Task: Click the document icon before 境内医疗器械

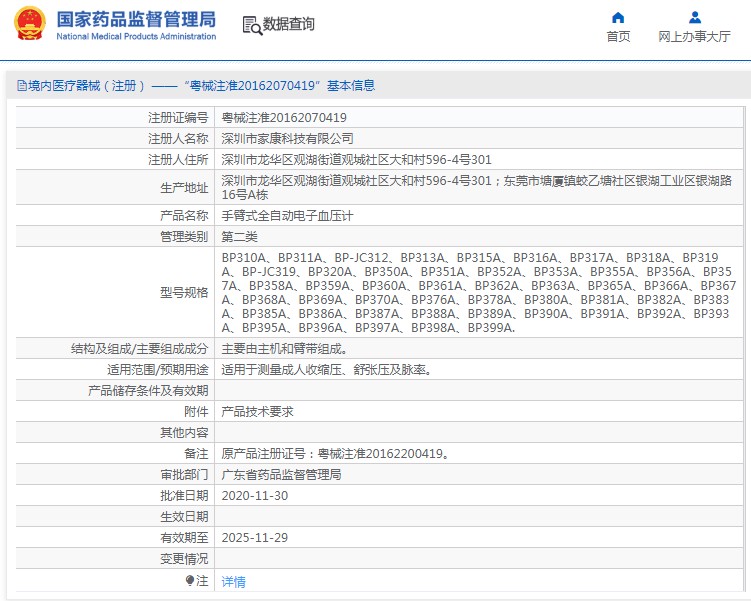Action: click(22, 86)
